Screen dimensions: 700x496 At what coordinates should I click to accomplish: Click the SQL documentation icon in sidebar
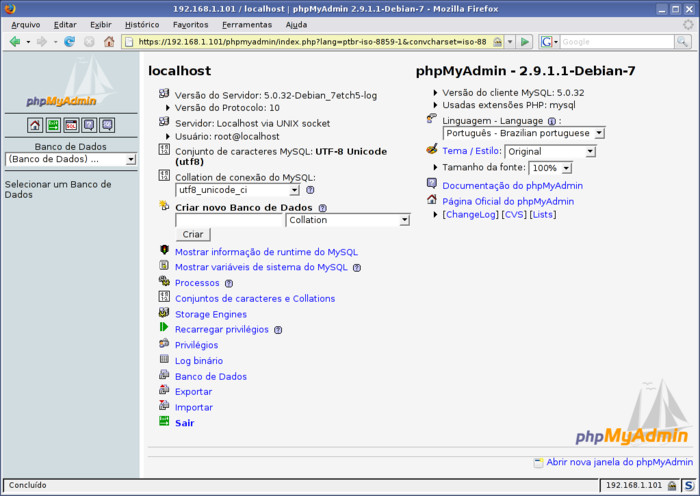(107, 125)
